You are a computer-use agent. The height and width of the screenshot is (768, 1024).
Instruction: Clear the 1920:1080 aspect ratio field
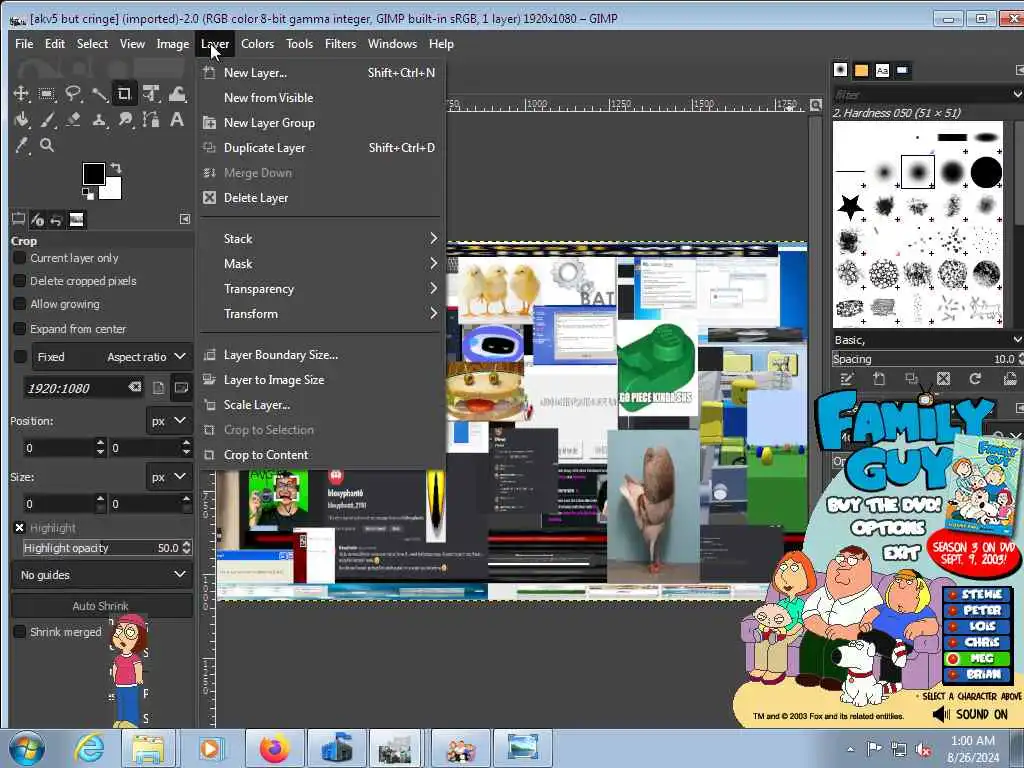click(135, 387)
